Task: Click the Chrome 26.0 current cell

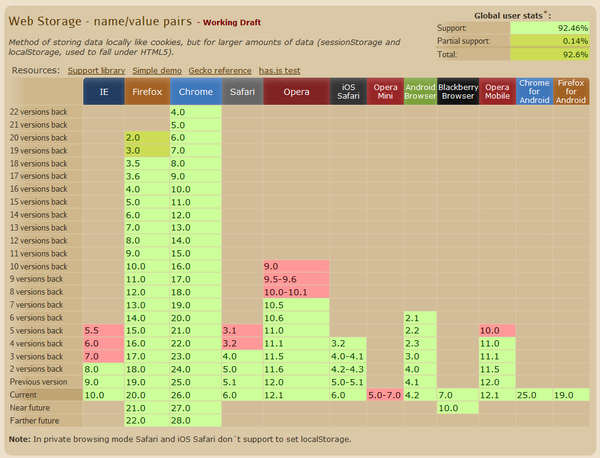Action: click(196, 395)
